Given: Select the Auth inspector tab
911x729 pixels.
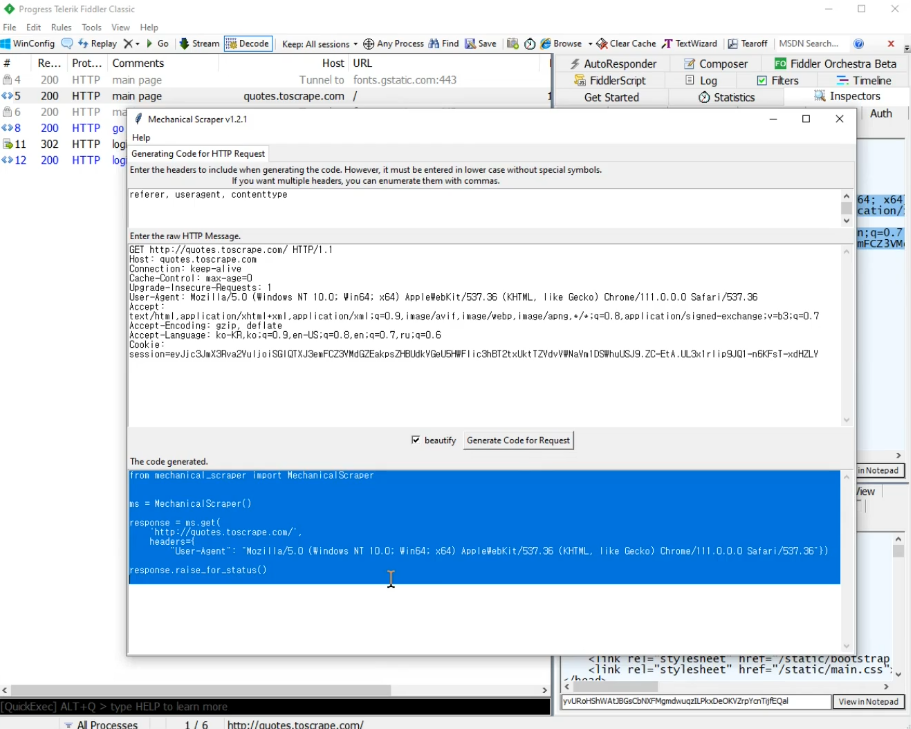Looking at the screenshot, I should point(881,114).
